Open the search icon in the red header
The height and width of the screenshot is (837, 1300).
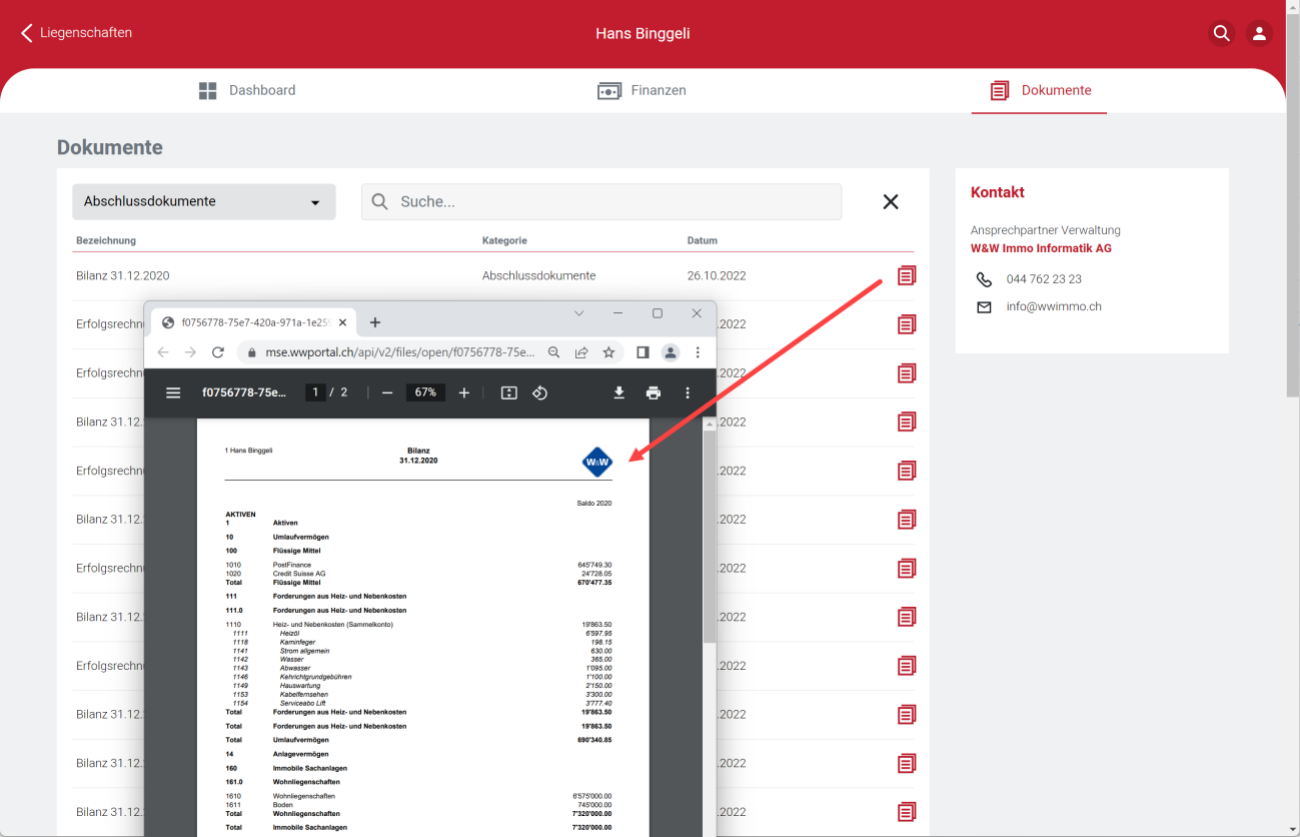click(1221, 33)
